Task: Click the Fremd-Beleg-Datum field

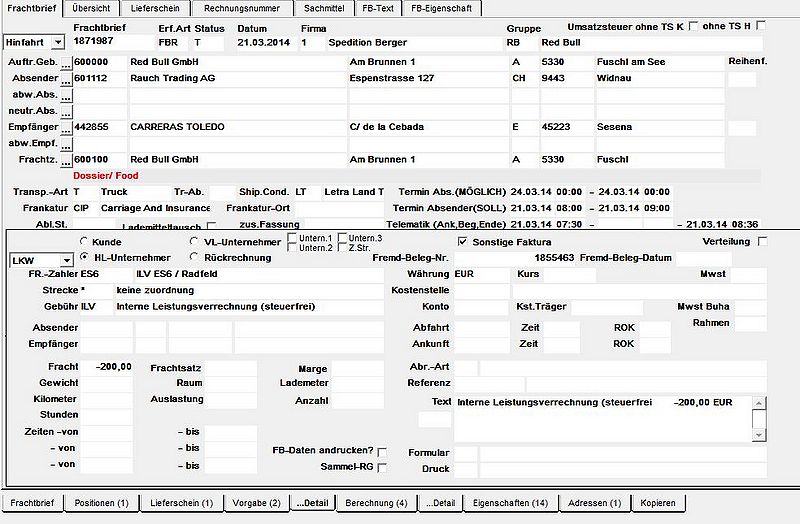Action: click(x=704, y=258)
